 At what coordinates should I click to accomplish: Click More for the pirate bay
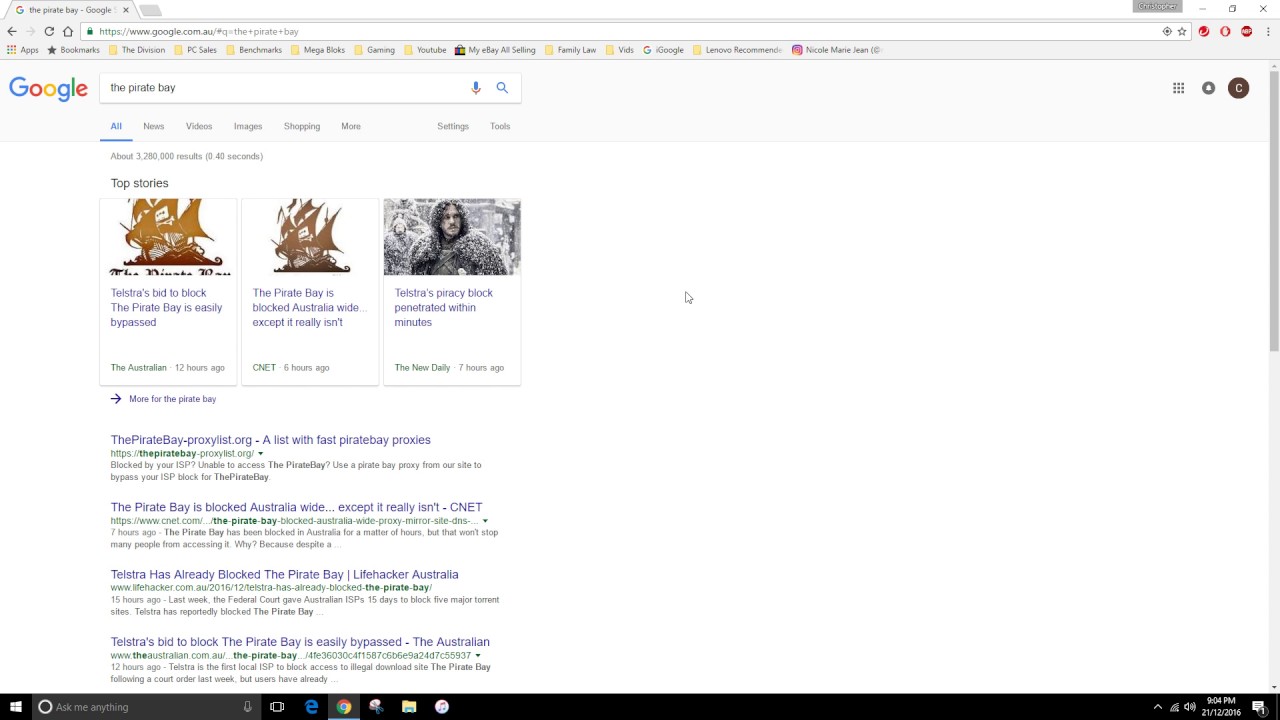pyautogui.click(x=172, y=399)
